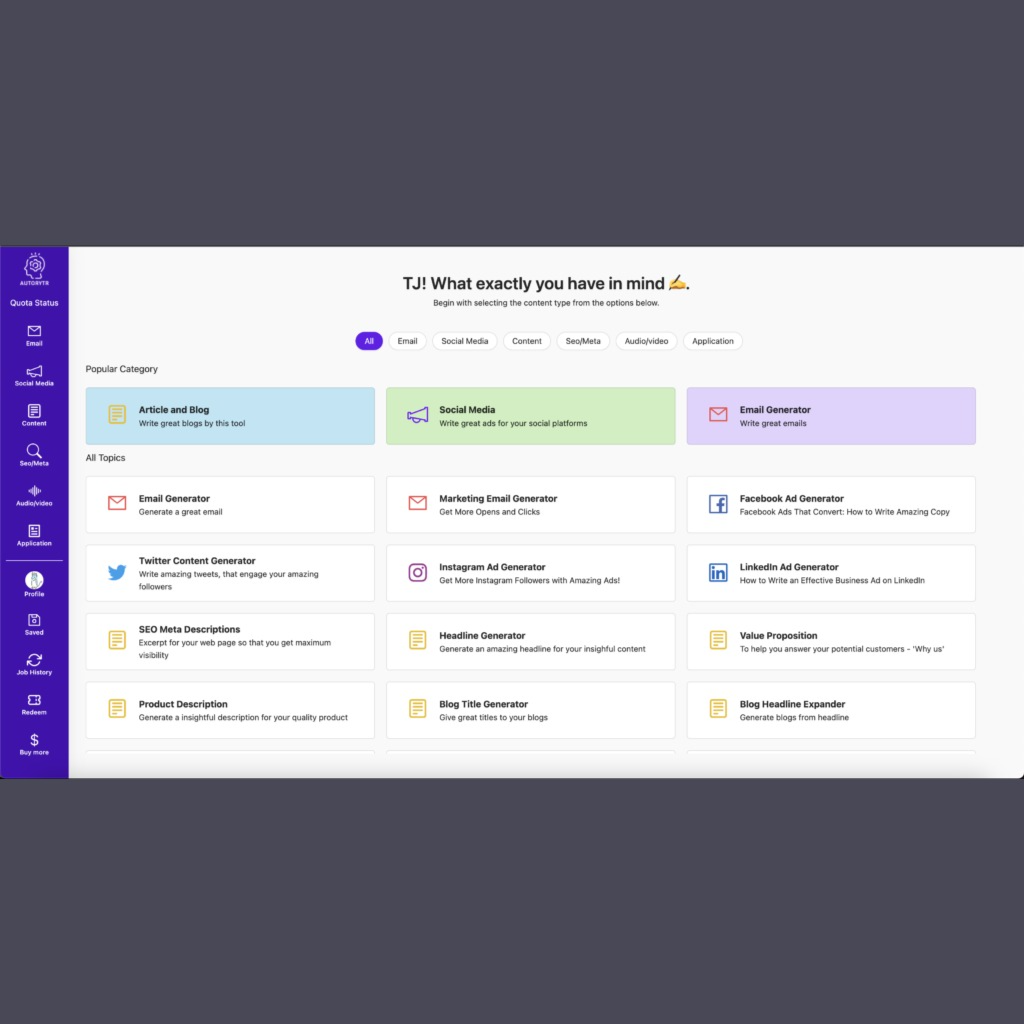Open the purple Email Generator popular card
This screenshot has width=1024, height=1024.
[x=830, y=416]
